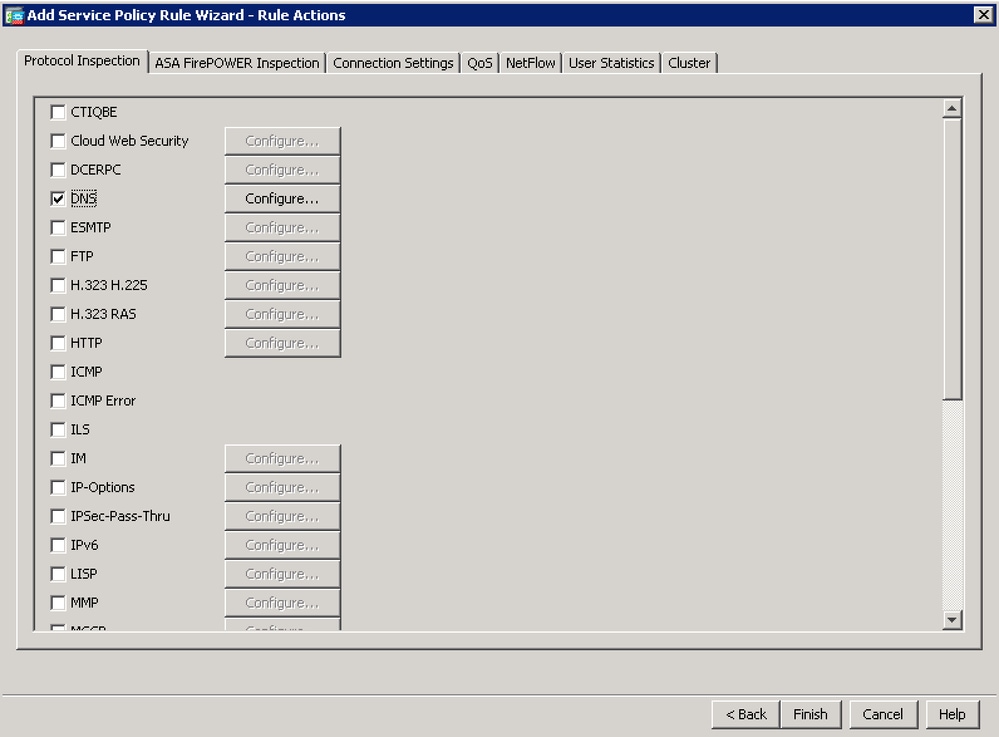Enable ICMP inspection checkbox
Screen dimensions: 999x737
click(x=58, y=372)
